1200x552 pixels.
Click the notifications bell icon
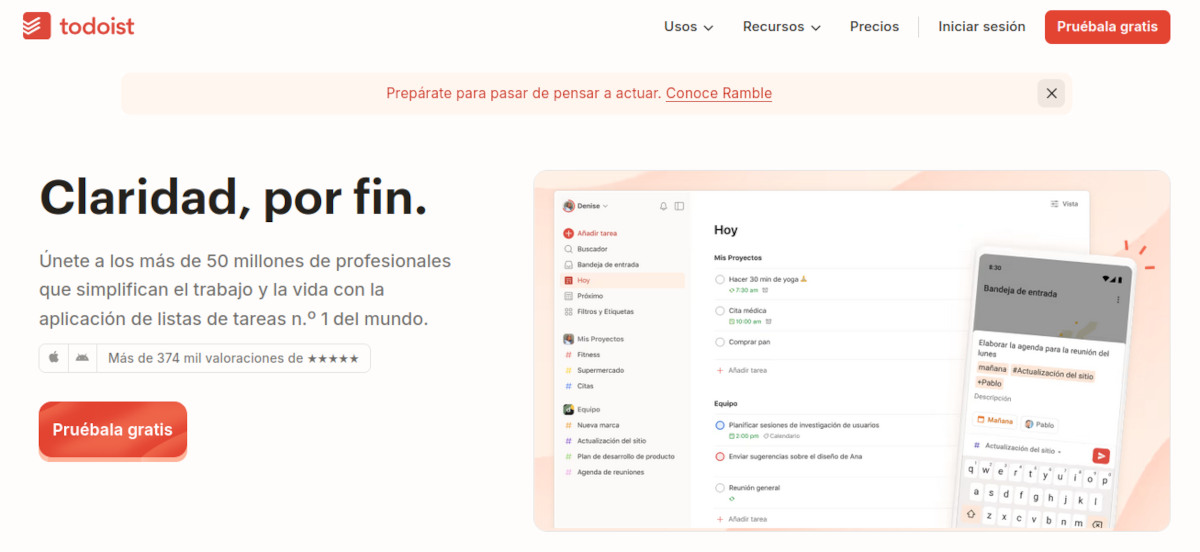point(663,206)
